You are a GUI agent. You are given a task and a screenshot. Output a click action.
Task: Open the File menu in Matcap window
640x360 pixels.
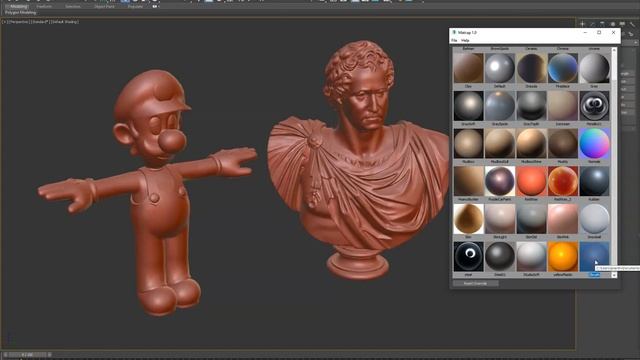tap(454, 40)
